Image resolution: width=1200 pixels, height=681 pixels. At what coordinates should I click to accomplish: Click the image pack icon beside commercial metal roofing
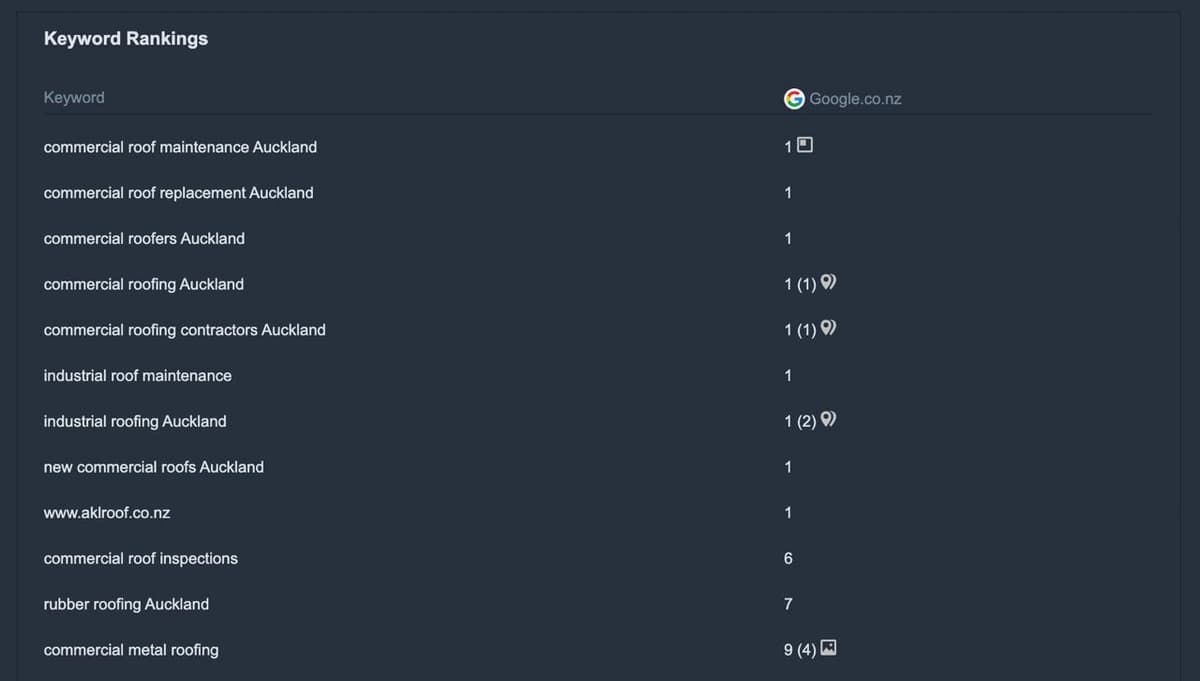(827, 647)
